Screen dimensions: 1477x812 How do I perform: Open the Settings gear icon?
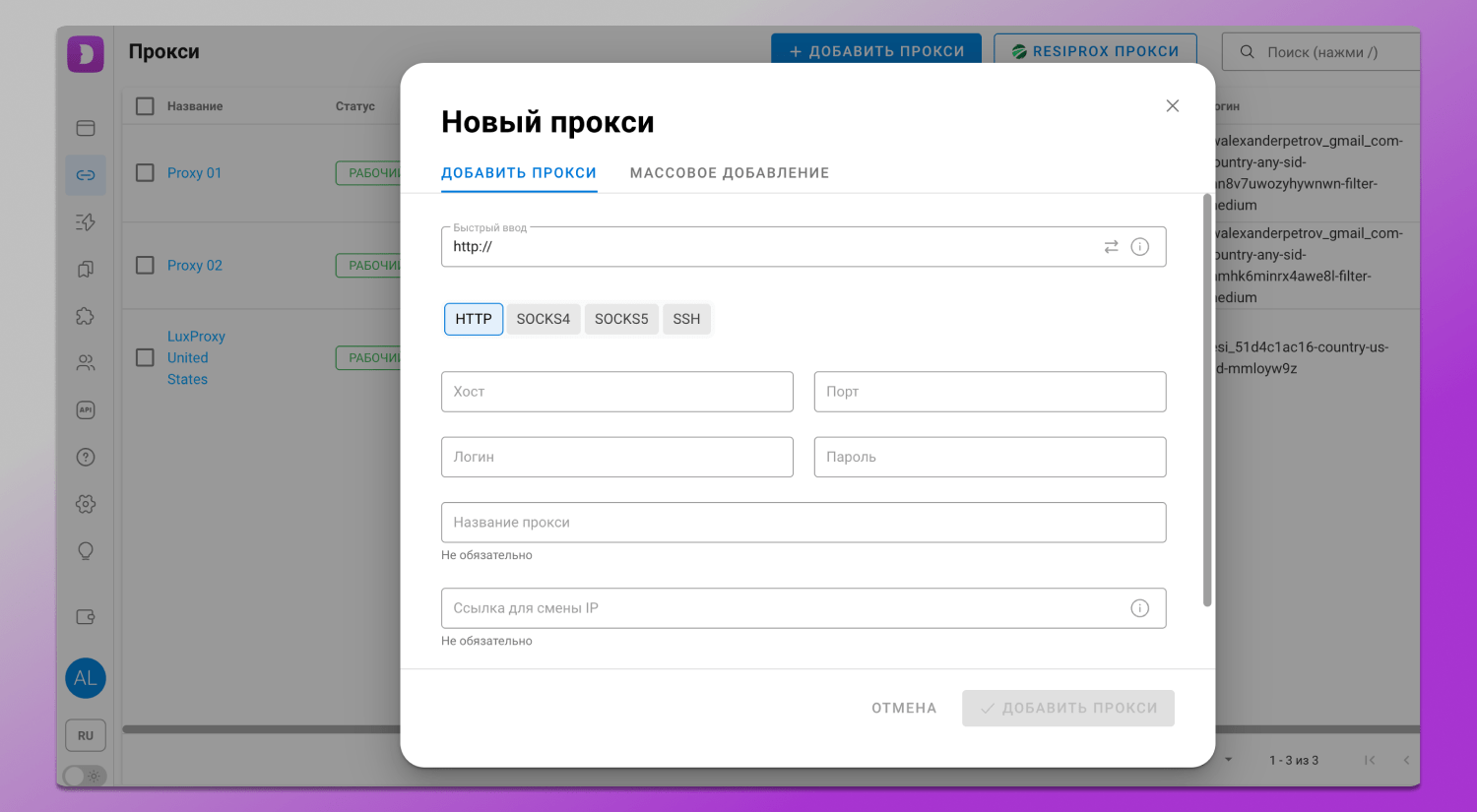pos(85,503)
